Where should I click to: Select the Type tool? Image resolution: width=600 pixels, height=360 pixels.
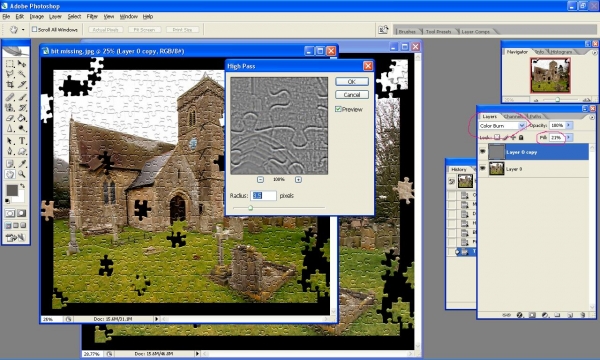tap(22, 141)
